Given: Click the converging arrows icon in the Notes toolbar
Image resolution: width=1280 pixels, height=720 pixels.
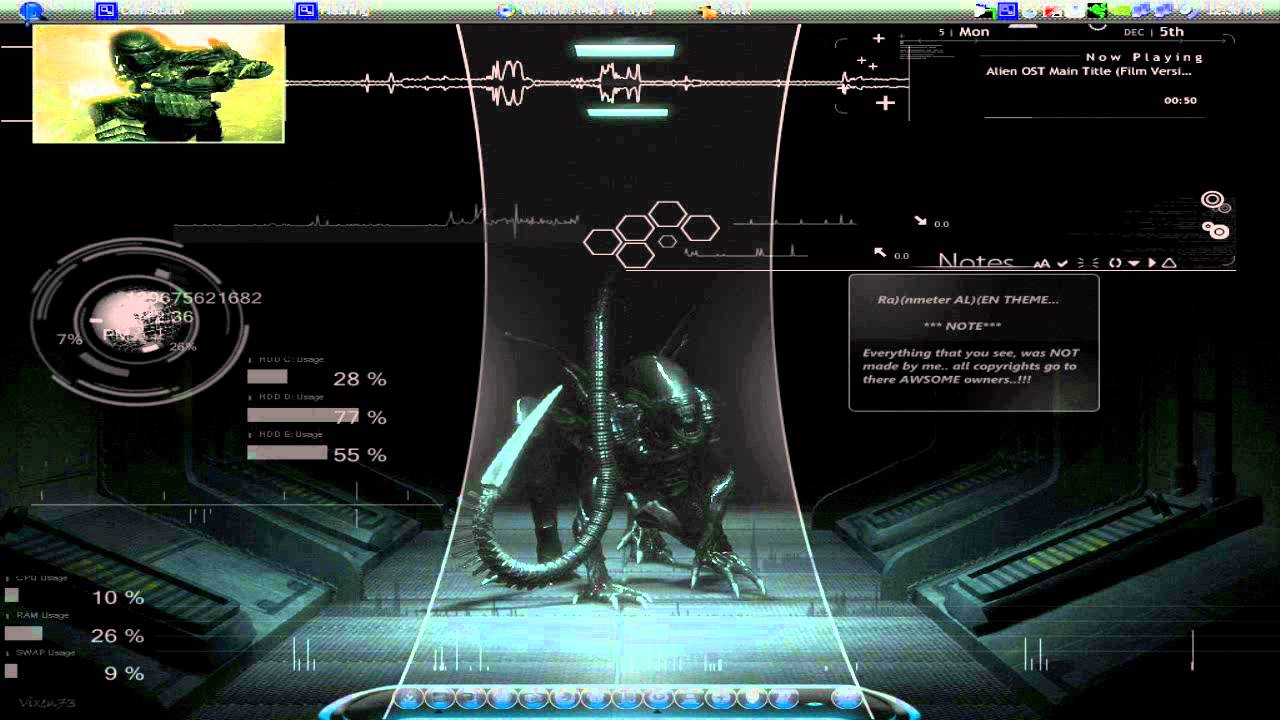Looking at the screenshot, I should pos(1088,263).
